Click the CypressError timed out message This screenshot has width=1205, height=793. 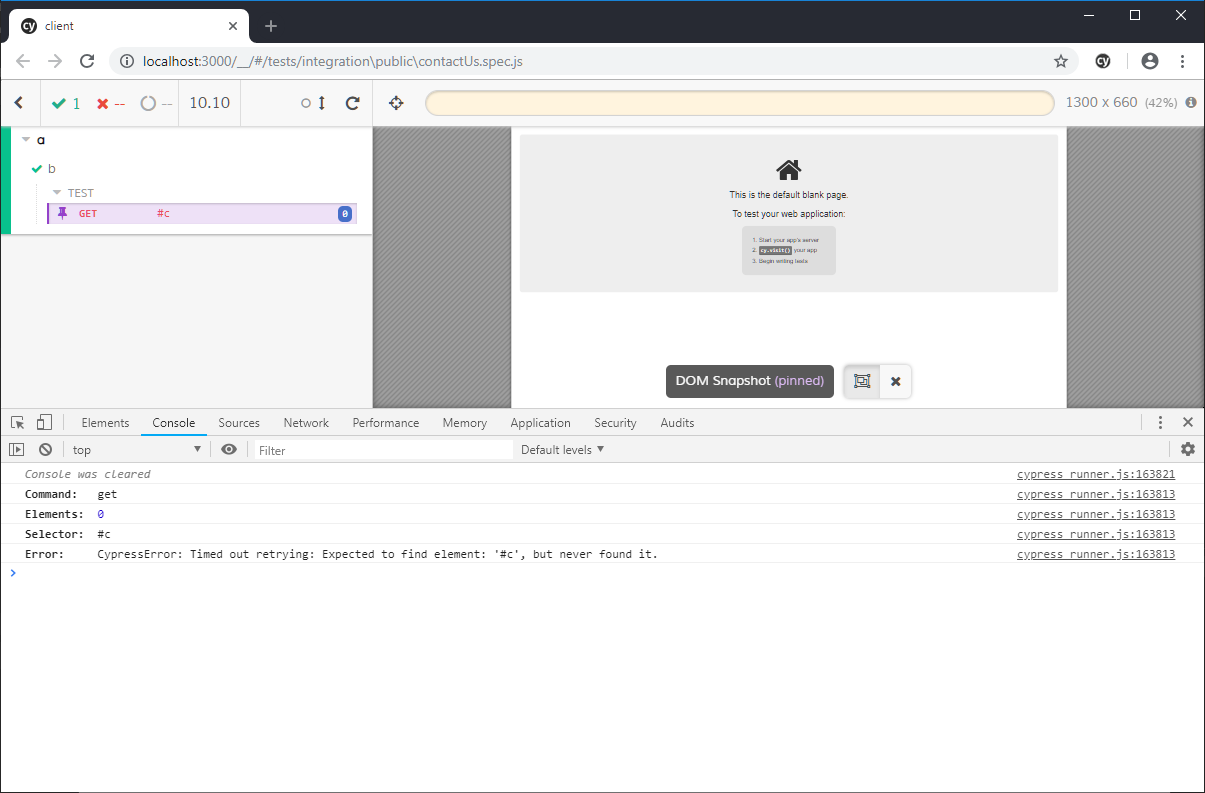pos(377,554)
